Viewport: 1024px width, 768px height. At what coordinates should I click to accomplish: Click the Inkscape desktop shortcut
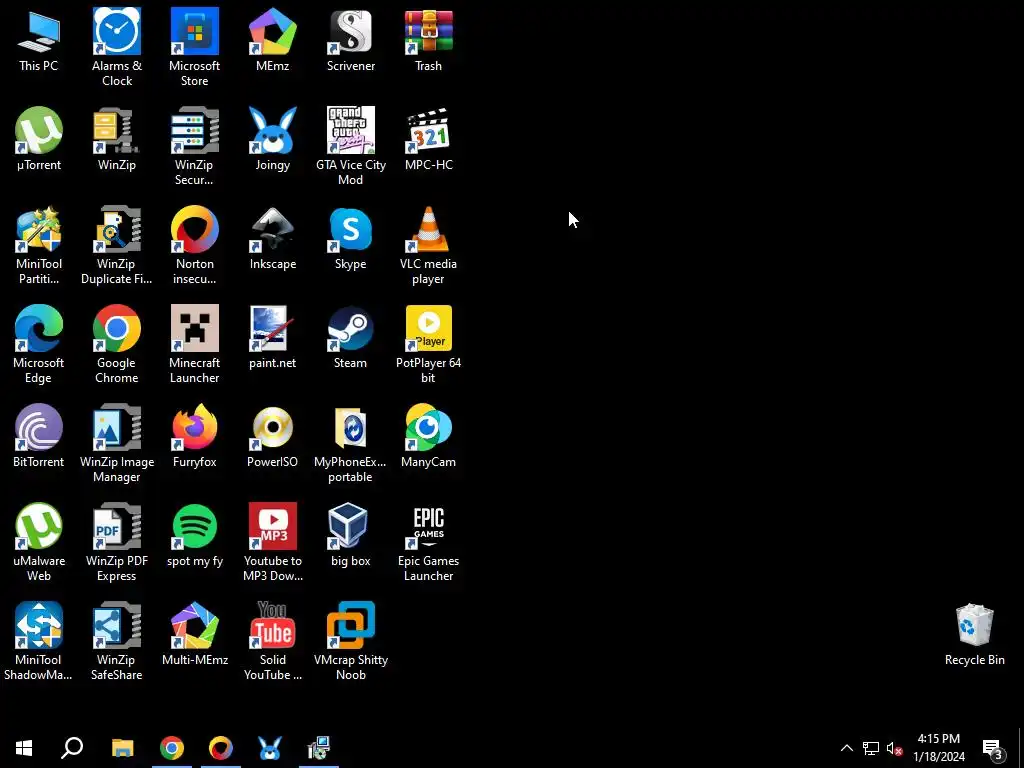point(273,238)
